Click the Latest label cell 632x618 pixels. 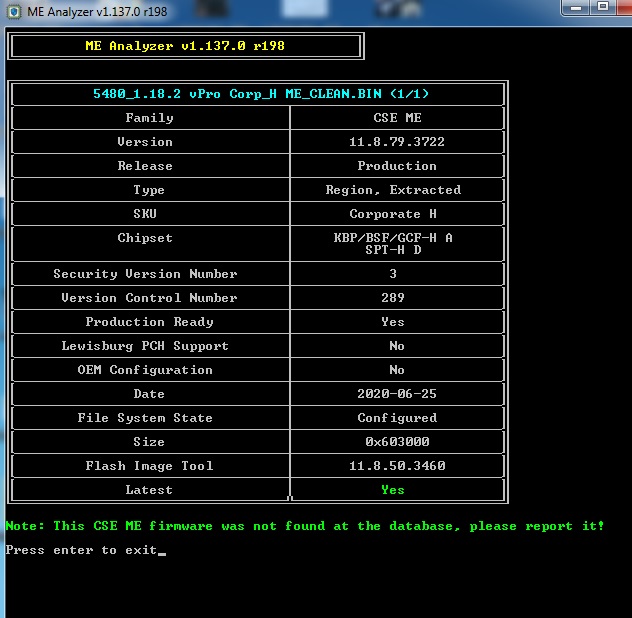[x=149, y=490]
